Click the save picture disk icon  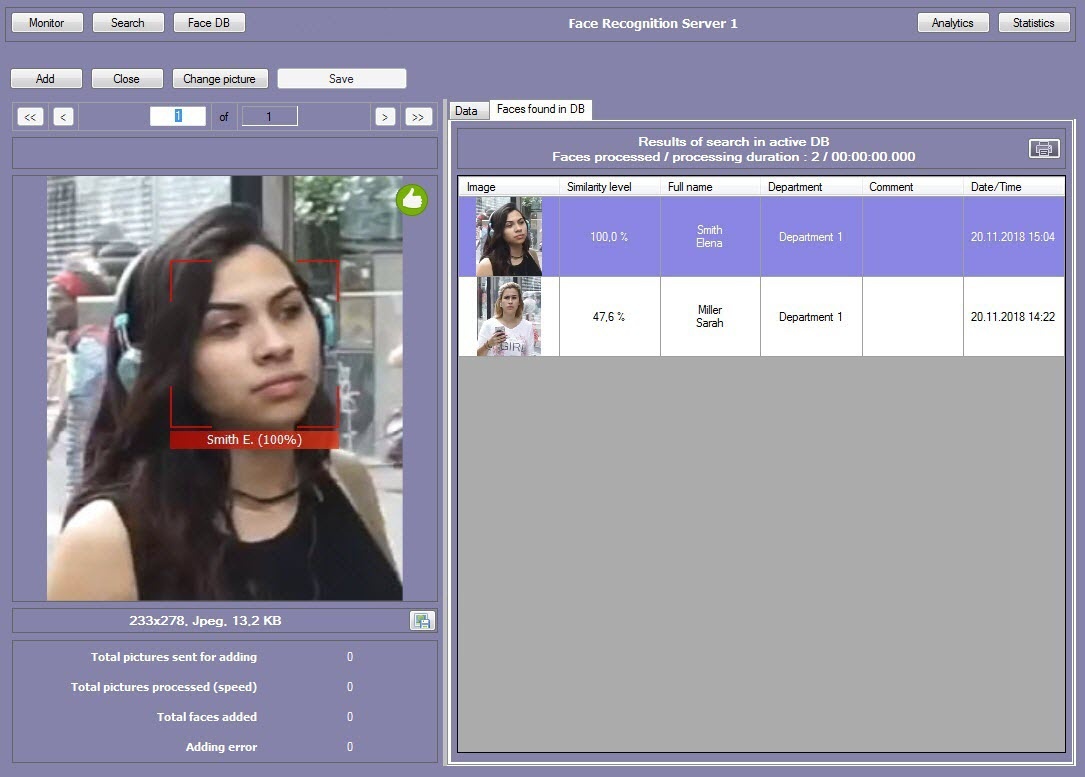coord(422,621)
